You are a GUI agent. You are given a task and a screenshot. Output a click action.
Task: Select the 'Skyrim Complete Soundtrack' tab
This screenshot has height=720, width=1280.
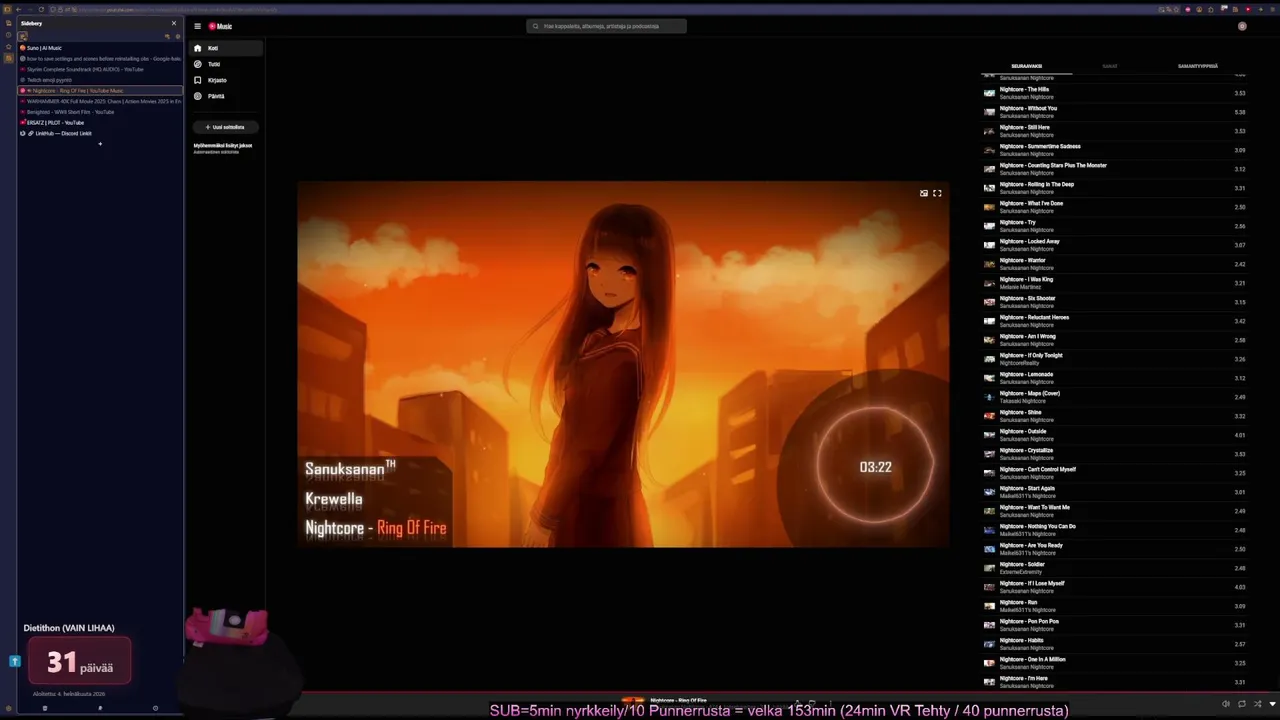[100, 69]
